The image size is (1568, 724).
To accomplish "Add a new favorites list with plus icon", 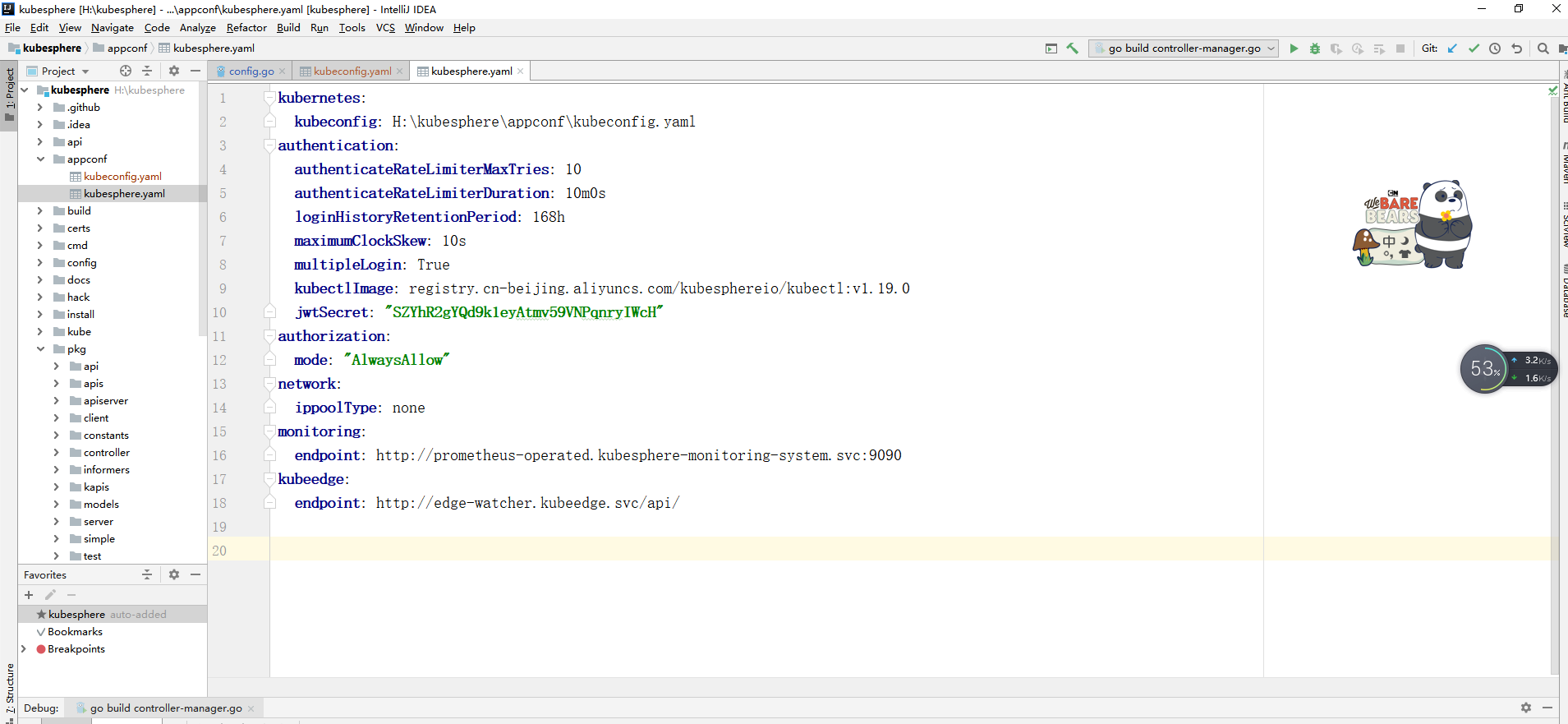I will click(x=29, y=595).
